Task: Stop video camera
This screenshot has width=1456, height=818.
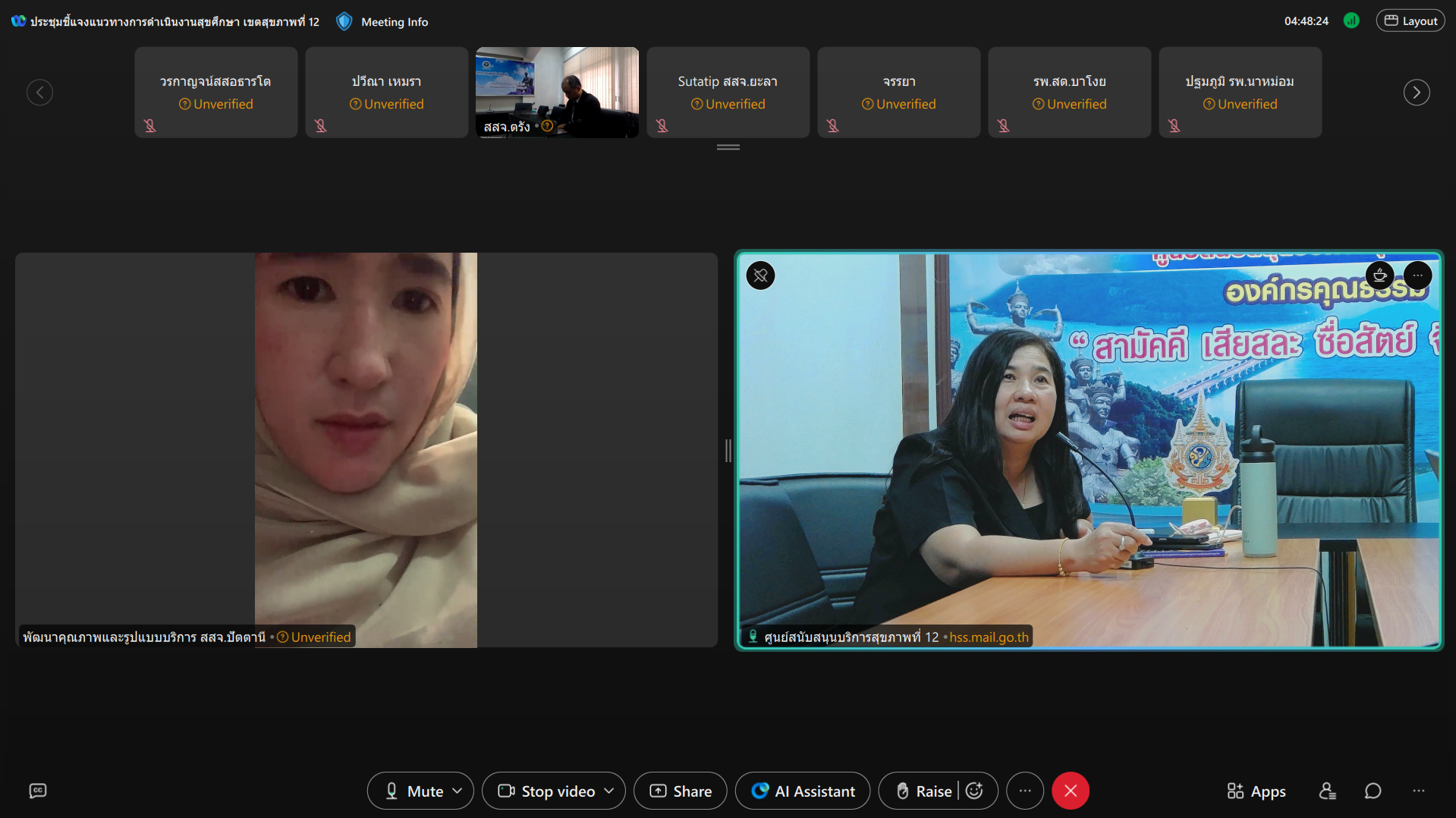Action: coord(546,791)
